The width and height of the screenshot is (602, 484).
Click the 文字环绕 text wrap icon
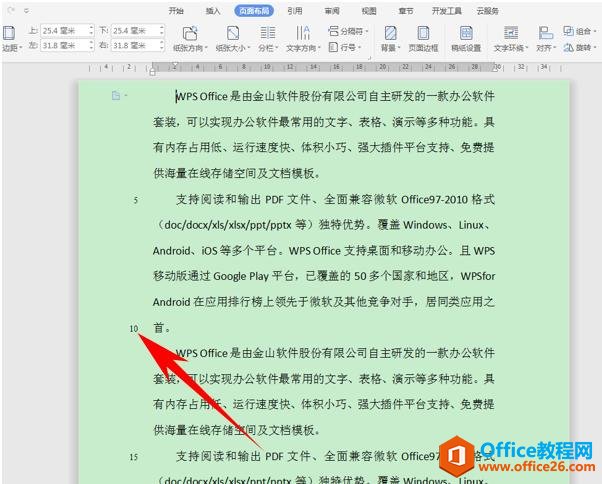pos(511,33)
